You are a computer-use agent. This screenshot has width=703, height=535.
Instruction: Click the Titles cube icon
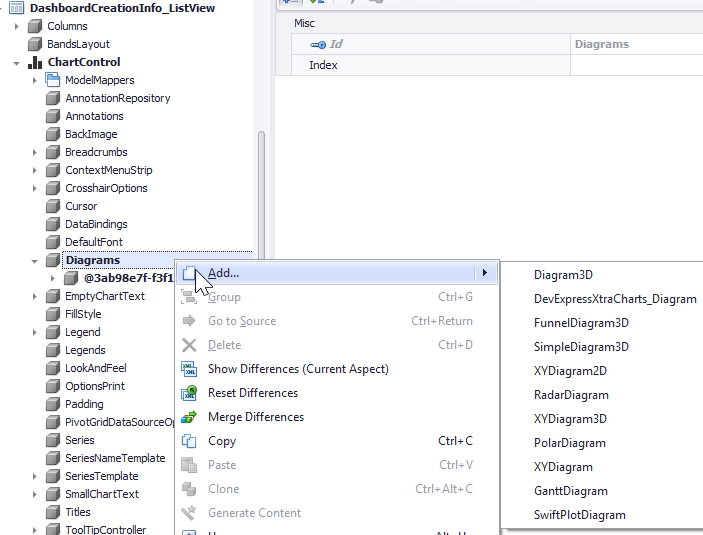52,512
